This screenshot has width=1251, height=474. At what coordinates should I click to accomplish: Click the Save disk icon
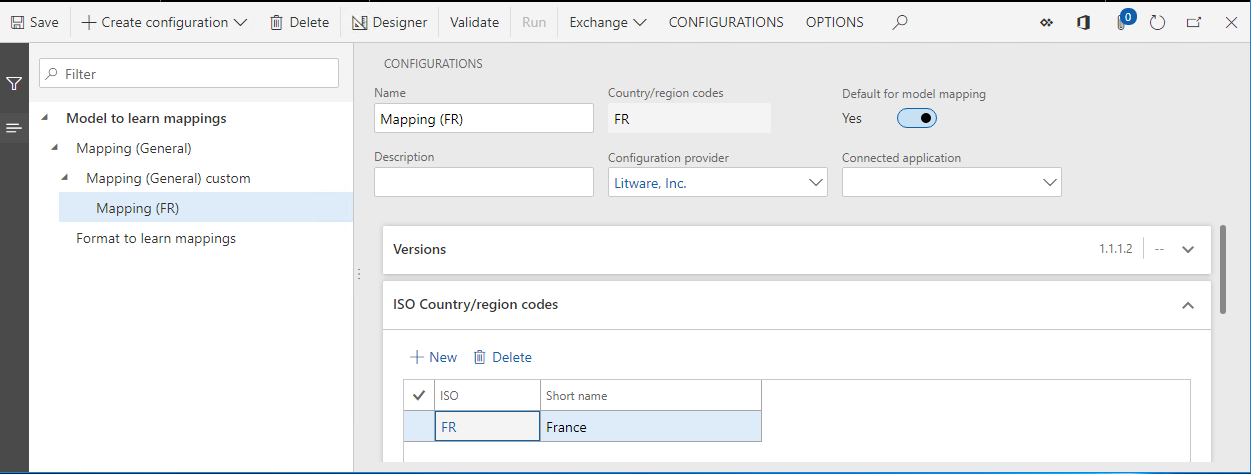pos(17,22)
